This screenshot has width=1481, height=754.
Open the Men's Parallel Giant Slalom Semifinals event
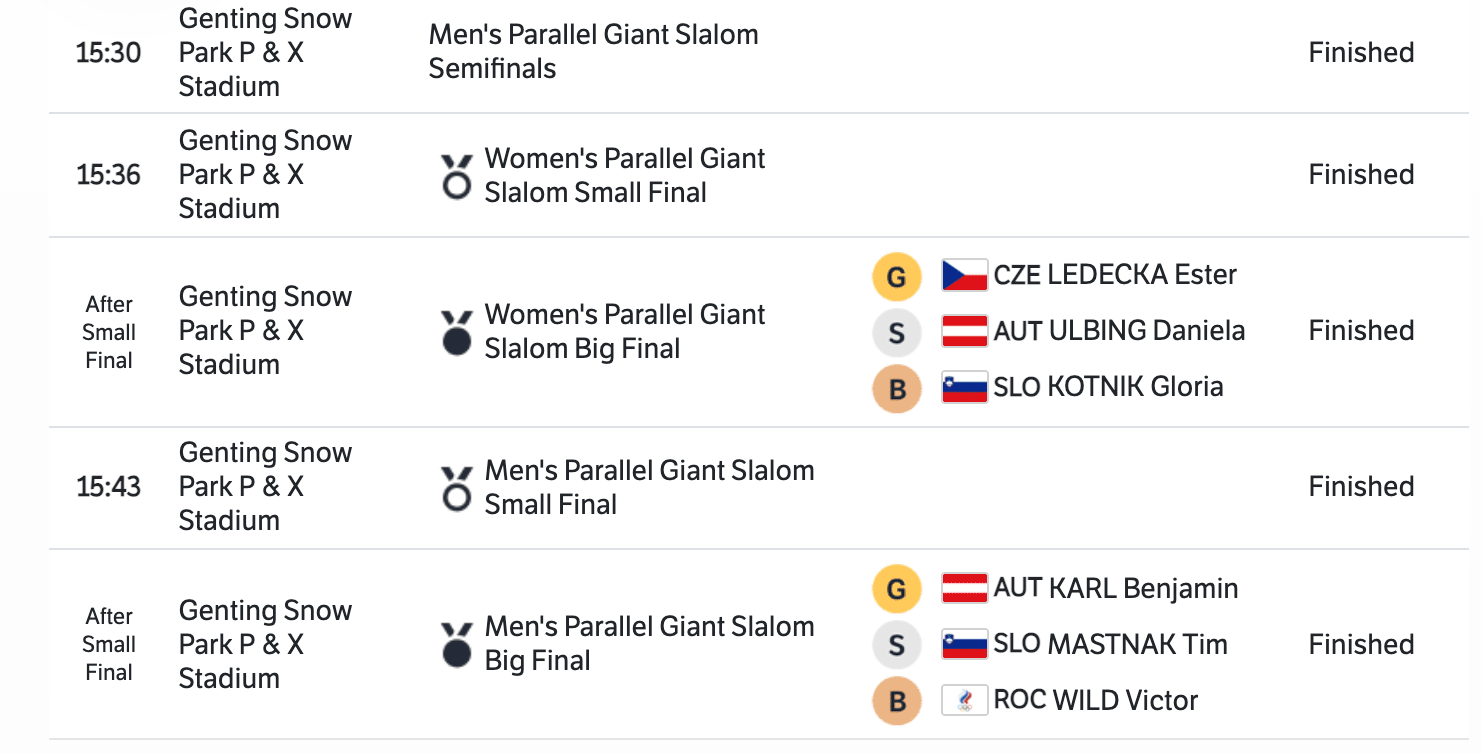click(x=593, y=51)
